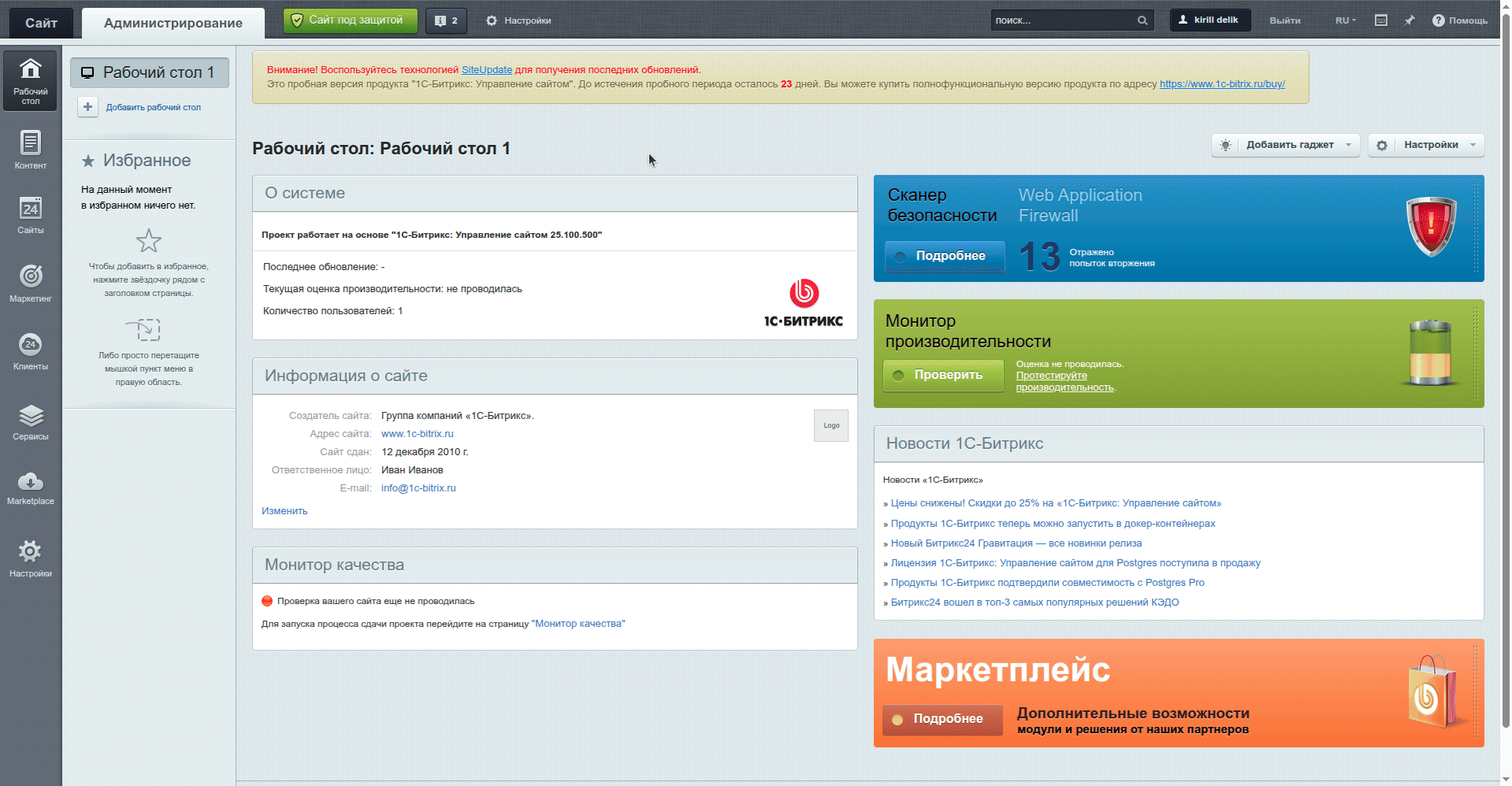Click the Новости 1С-Битрикс gadget header
Screen dimensions: 1512x786
click(1179, 444)
